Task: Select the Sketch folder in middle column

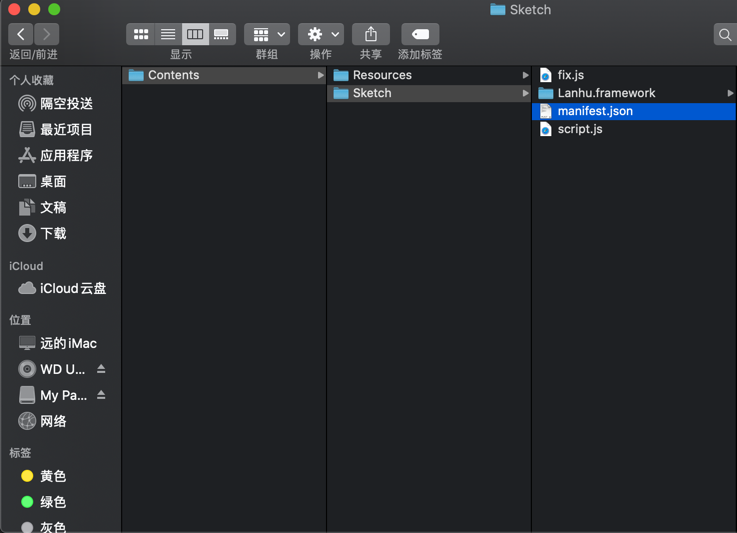Action: (x=429, y=93)
